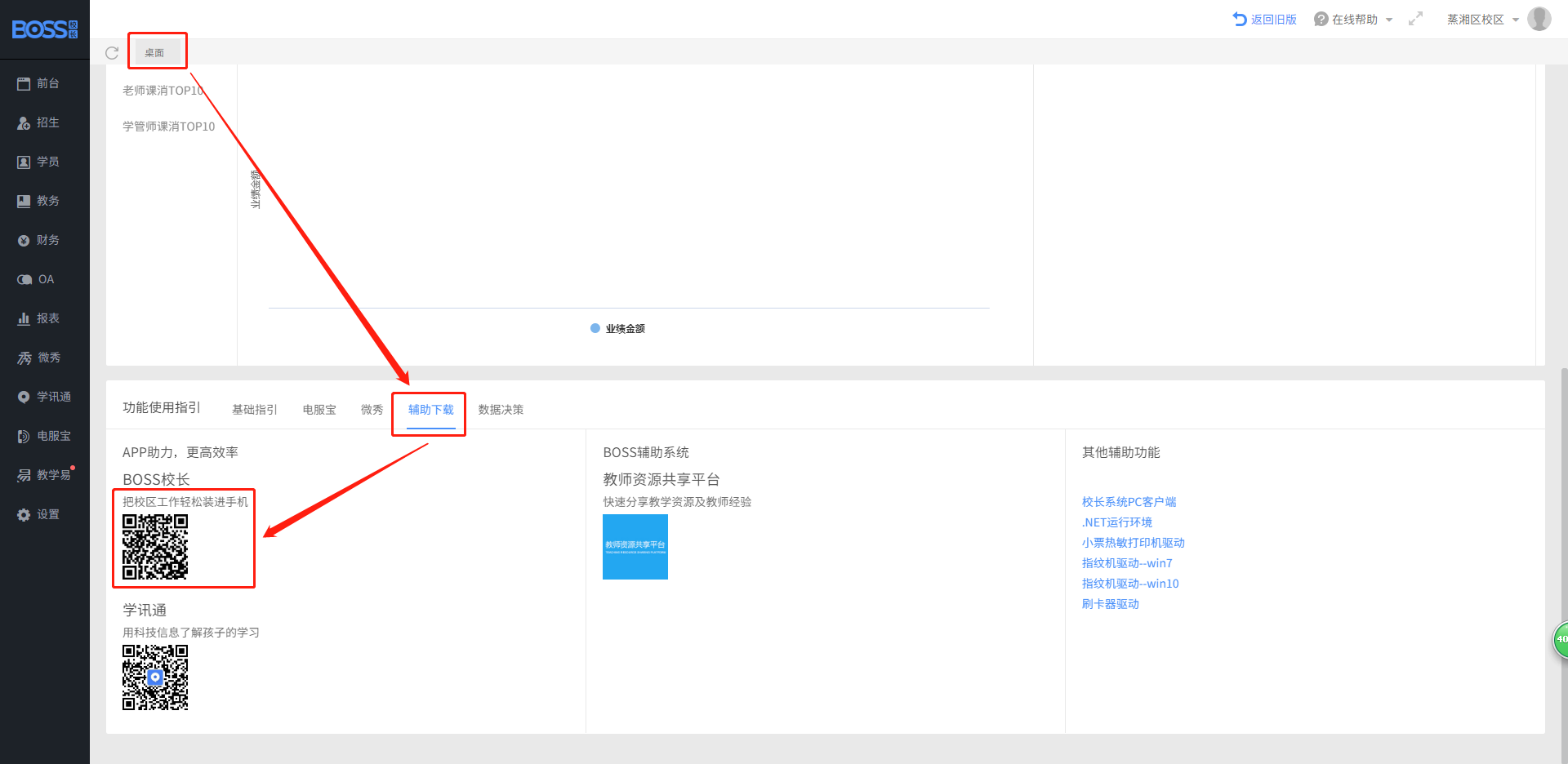Download 指纹机驱动--win10
Image resolution: width=1568 pixels, height=764 pixels.
(x=1129, y=584)
